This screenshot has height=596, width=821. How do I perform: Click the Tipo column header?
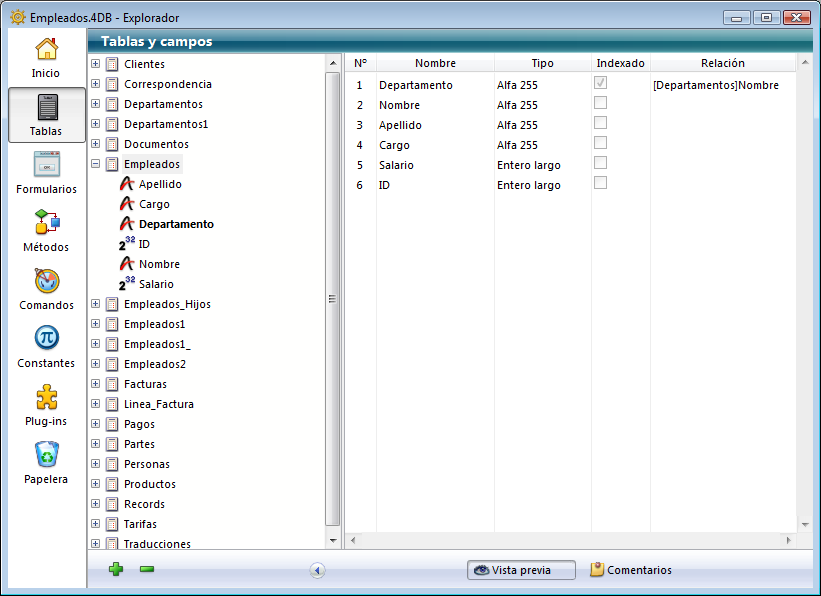click(x=542, y=63)
